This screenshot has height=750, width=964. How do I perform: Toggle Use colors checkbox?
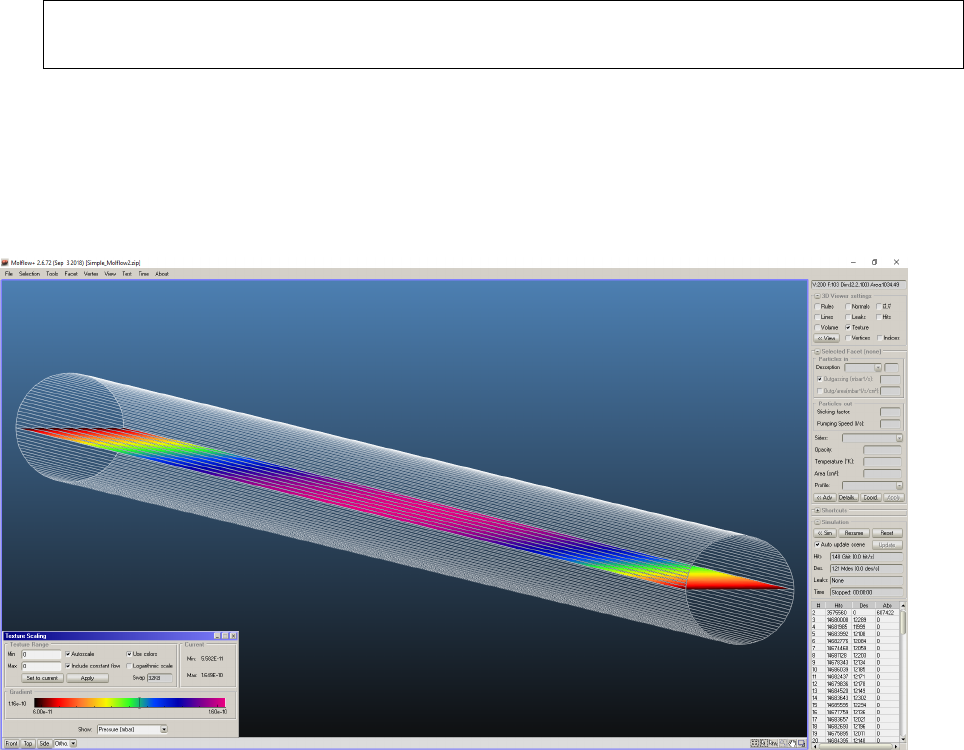(129, 654)
